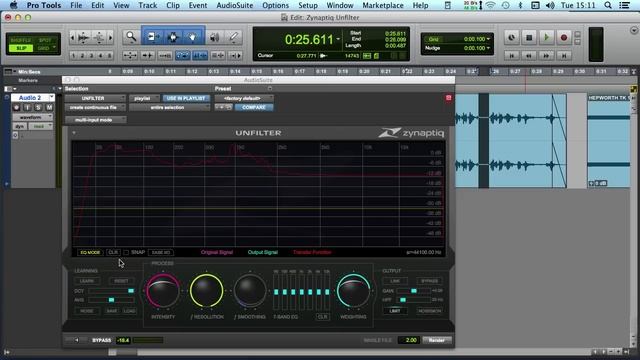Image resolution: width=640 pixels, height=360 pixels.
Task: Toggle Solo on Audio 2 track
Action: (x=38, y=107)
